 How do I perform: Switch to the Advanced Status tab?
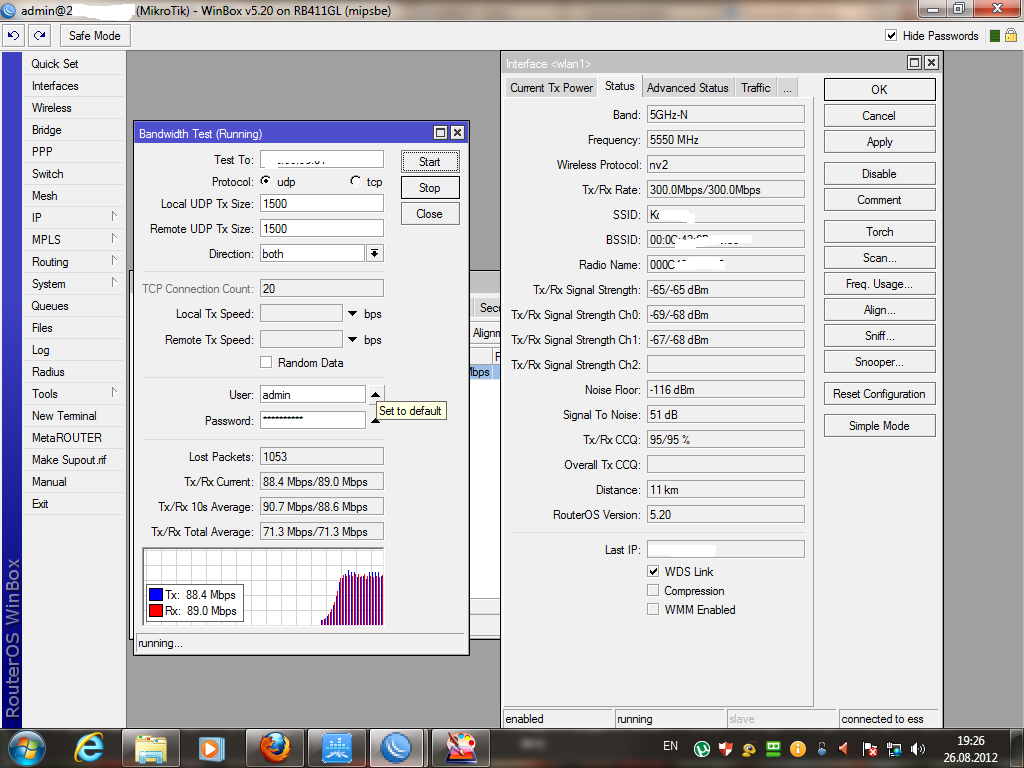click(x=687, y=88)
